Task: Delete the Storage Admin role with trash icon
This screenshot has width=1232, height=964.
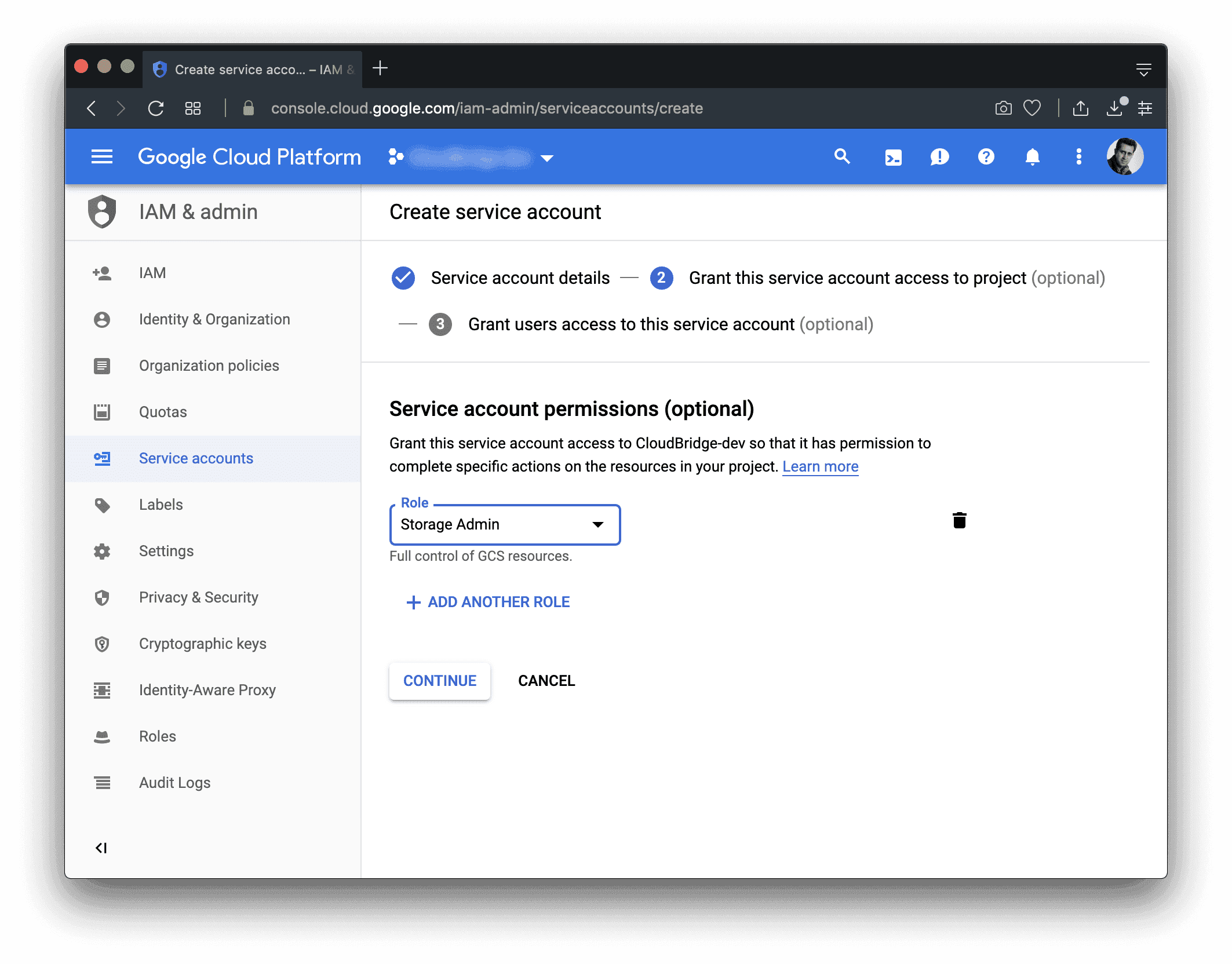Action: pyautogui.click(x=959, y=520)
